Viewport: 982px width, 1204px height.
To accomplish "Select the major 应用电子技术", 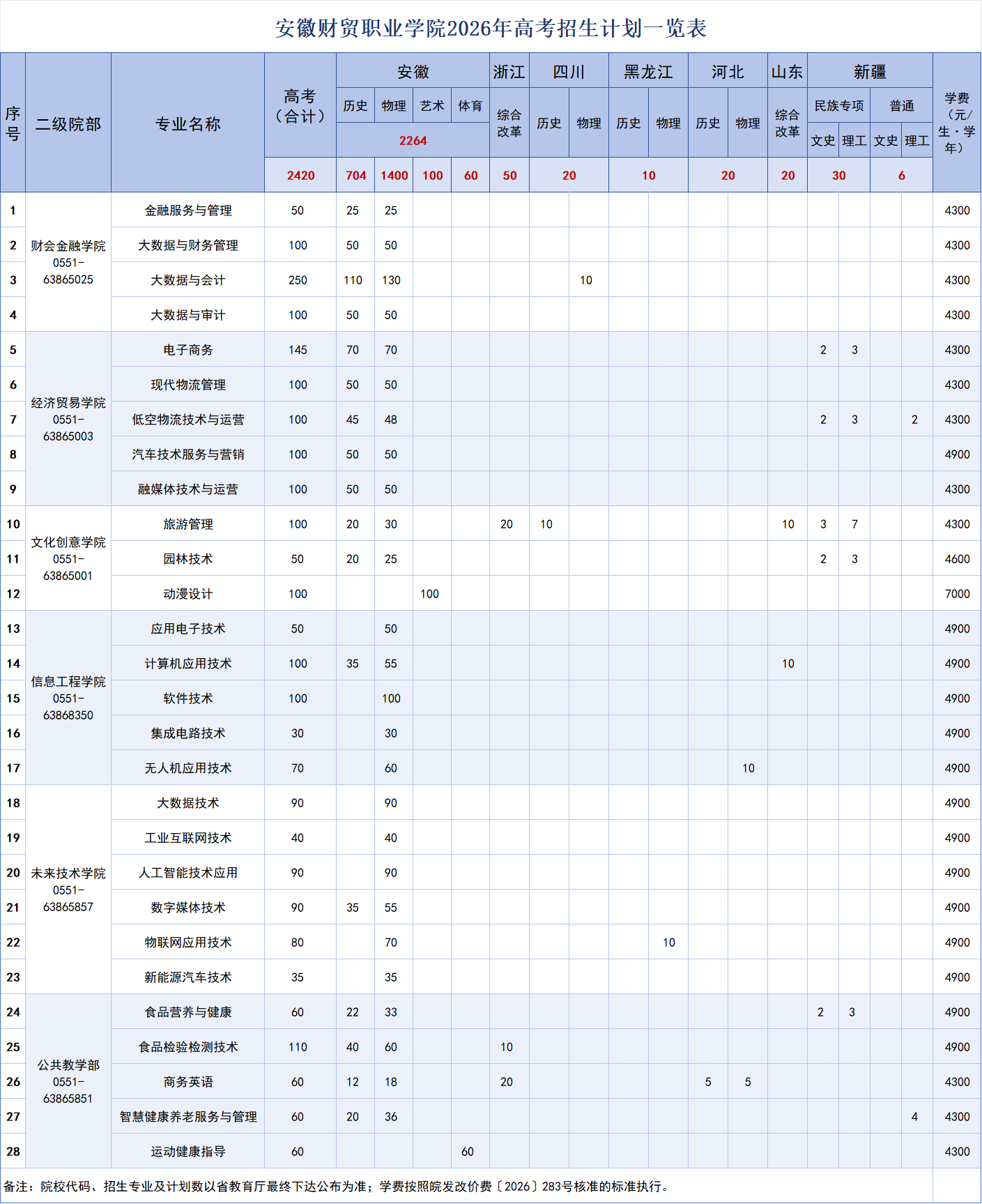I will coord(187,628).
